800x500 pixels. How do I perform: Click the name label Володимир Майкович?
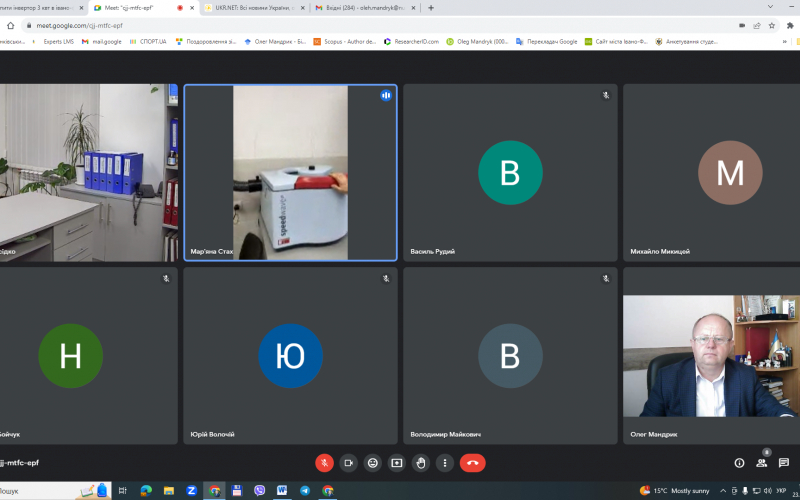(445, 435)
